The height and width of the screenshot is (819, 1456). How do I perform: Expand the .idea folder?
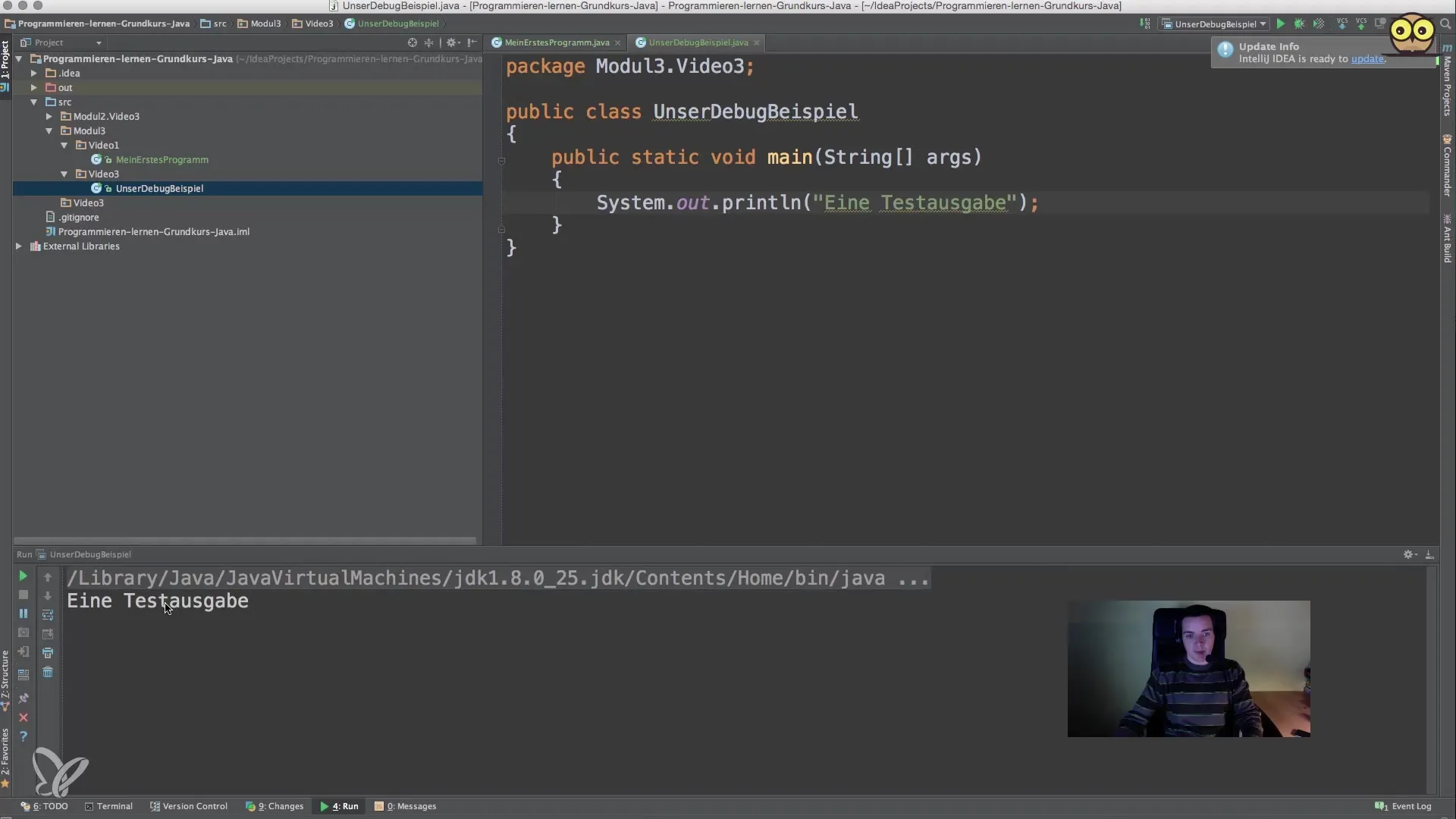[x=33, y=73]
